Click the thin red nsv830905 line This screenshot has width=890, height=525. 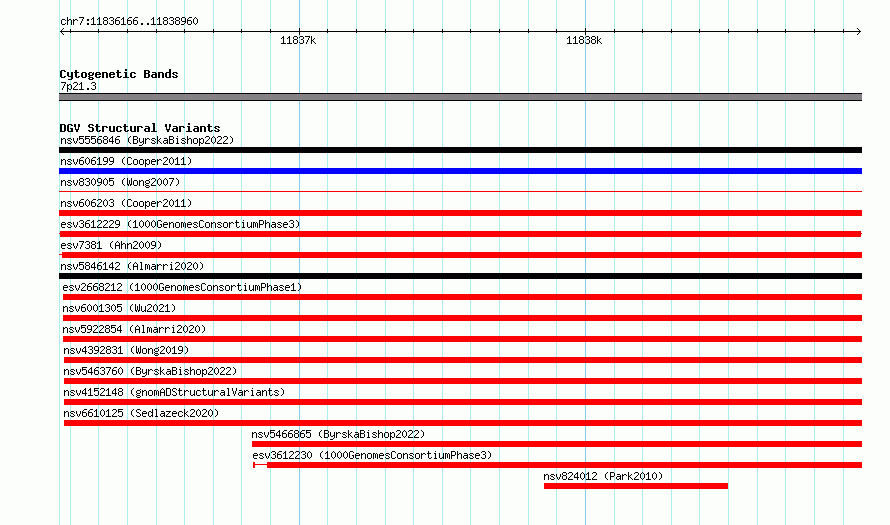[460, 192]
